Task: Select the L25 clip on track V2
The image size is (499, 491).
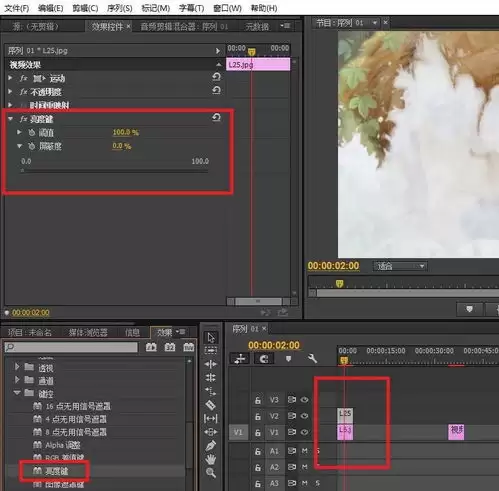Action: coord(345,416)
